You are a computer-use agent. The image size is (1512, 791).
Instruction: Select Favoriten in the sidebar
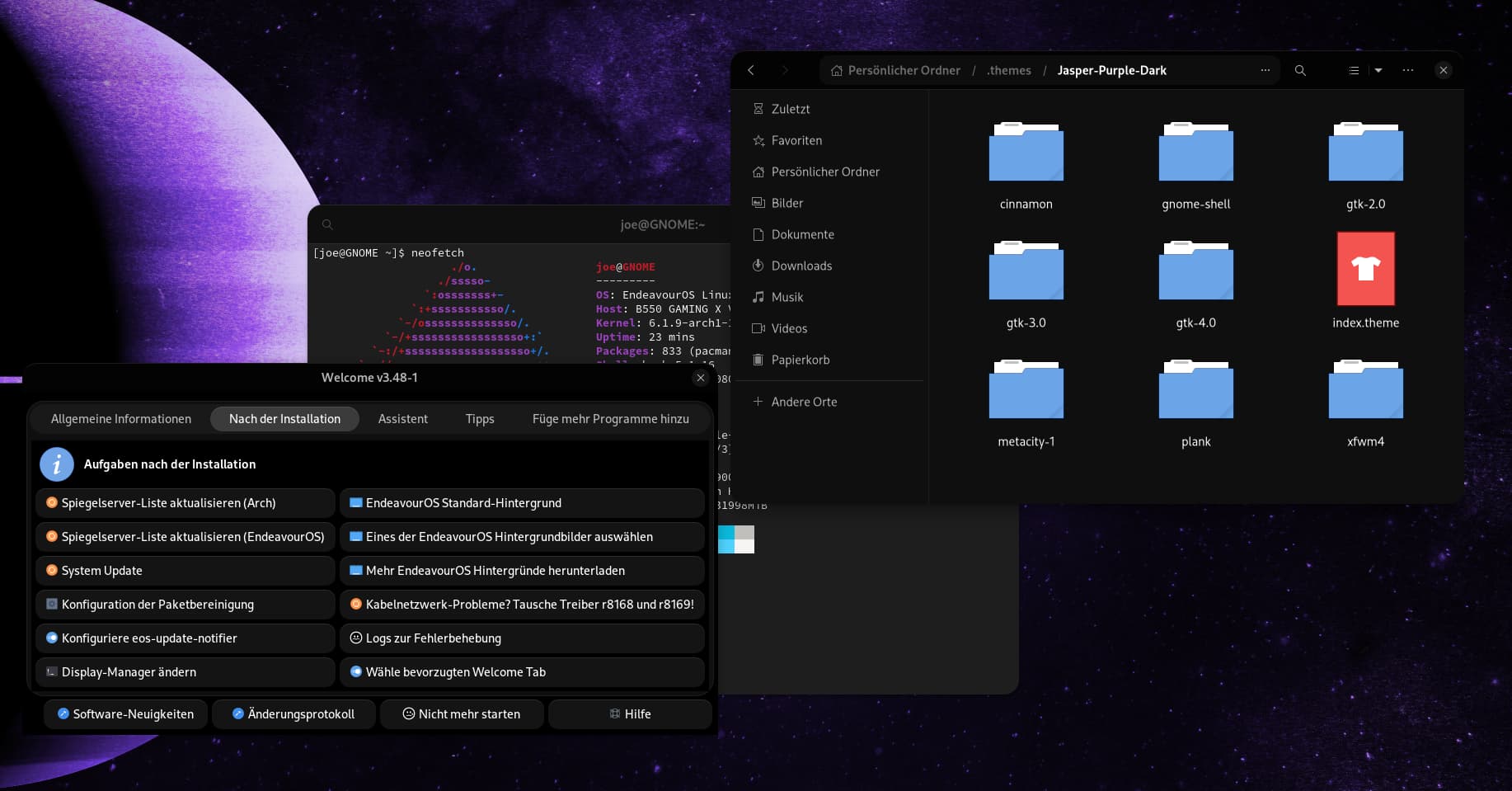tap(829, 140)
